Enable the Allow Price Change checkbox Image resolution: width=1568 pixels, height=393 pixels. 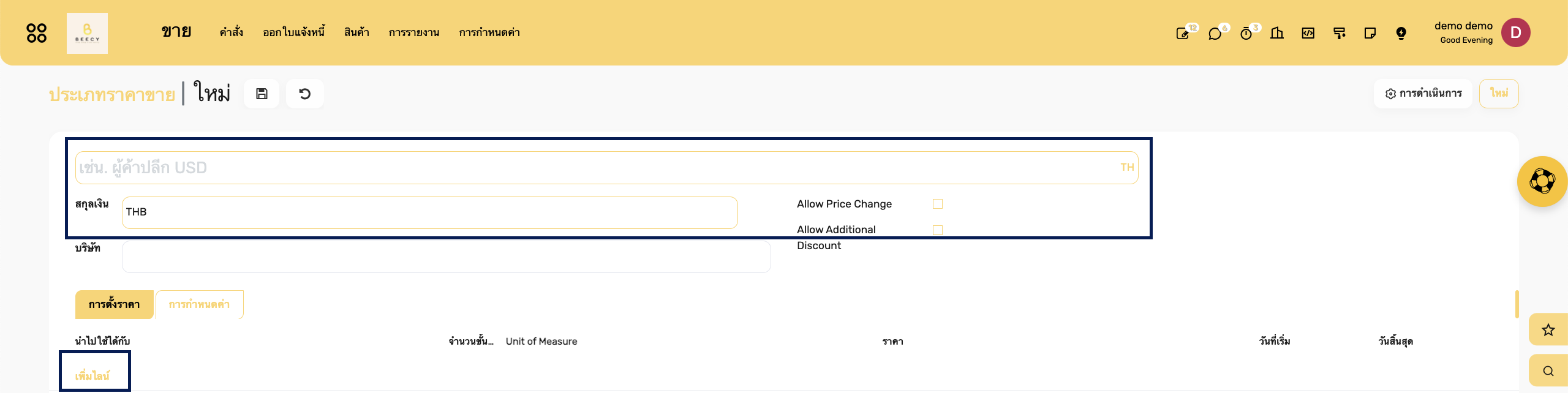938,204
